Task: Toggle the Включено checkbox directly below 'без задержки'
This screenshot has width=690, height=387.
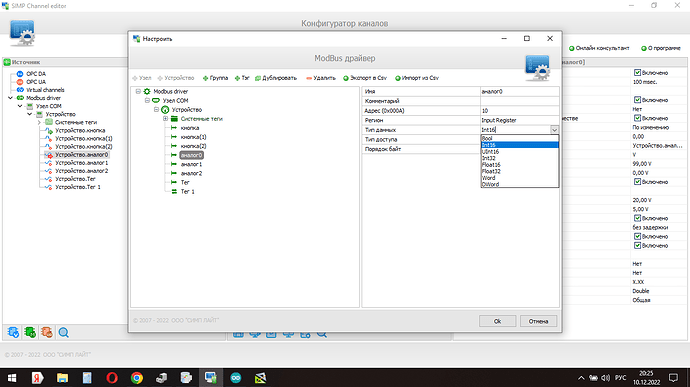Action: pos(637,236)
